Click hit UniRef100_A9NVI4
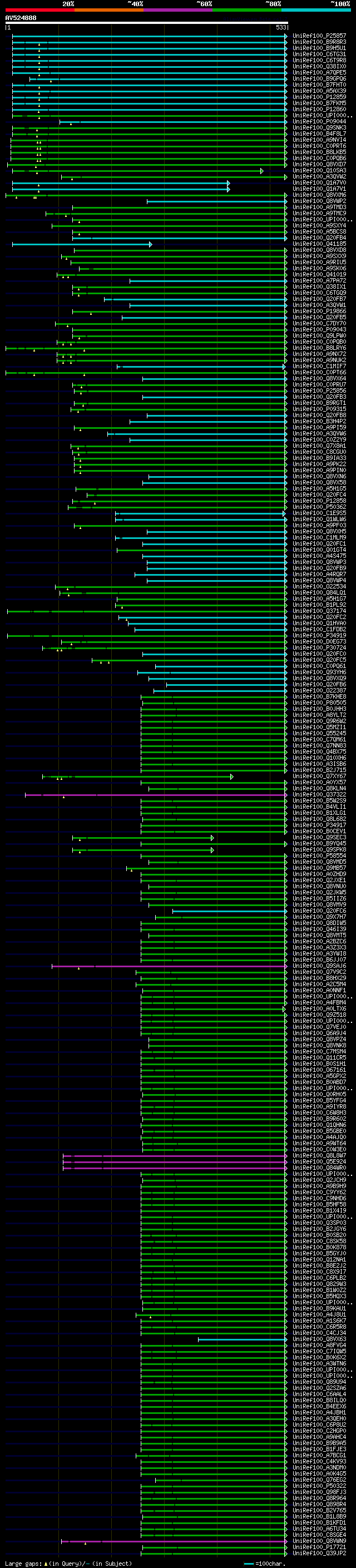Image resolution: width=356 pixels, height=1568 pixels. 319,140
